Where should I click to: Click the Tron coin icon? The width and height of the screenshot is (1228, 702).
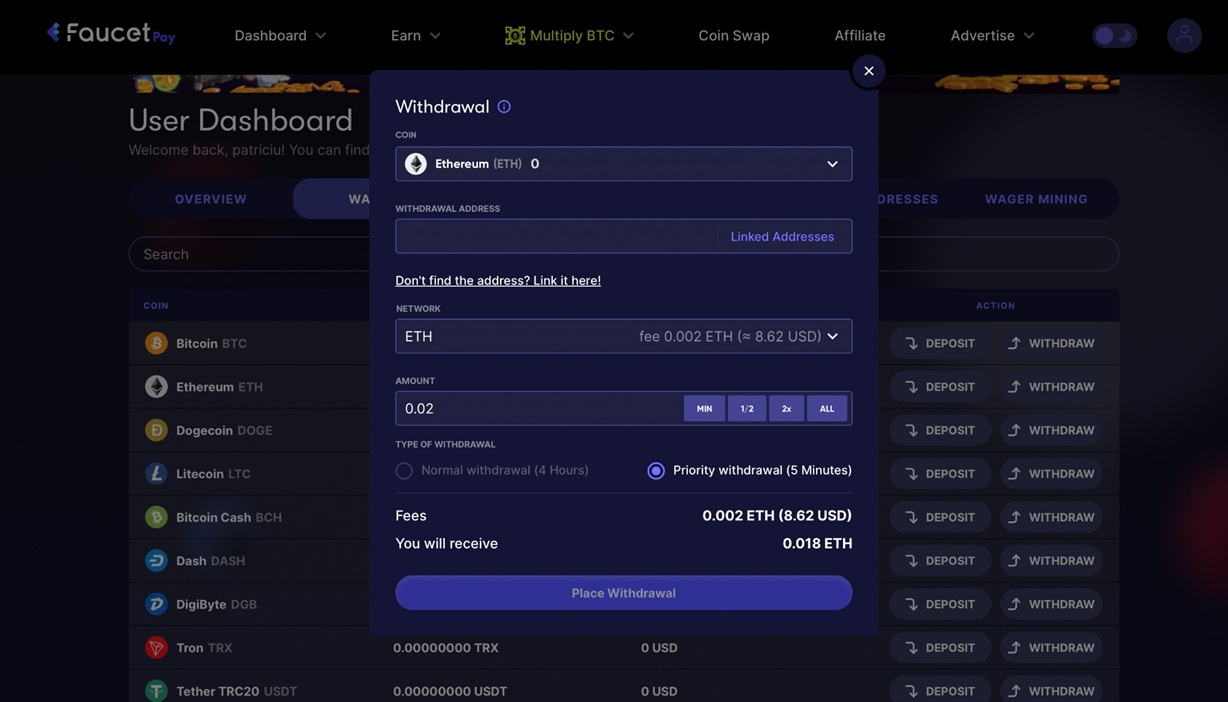156,648
